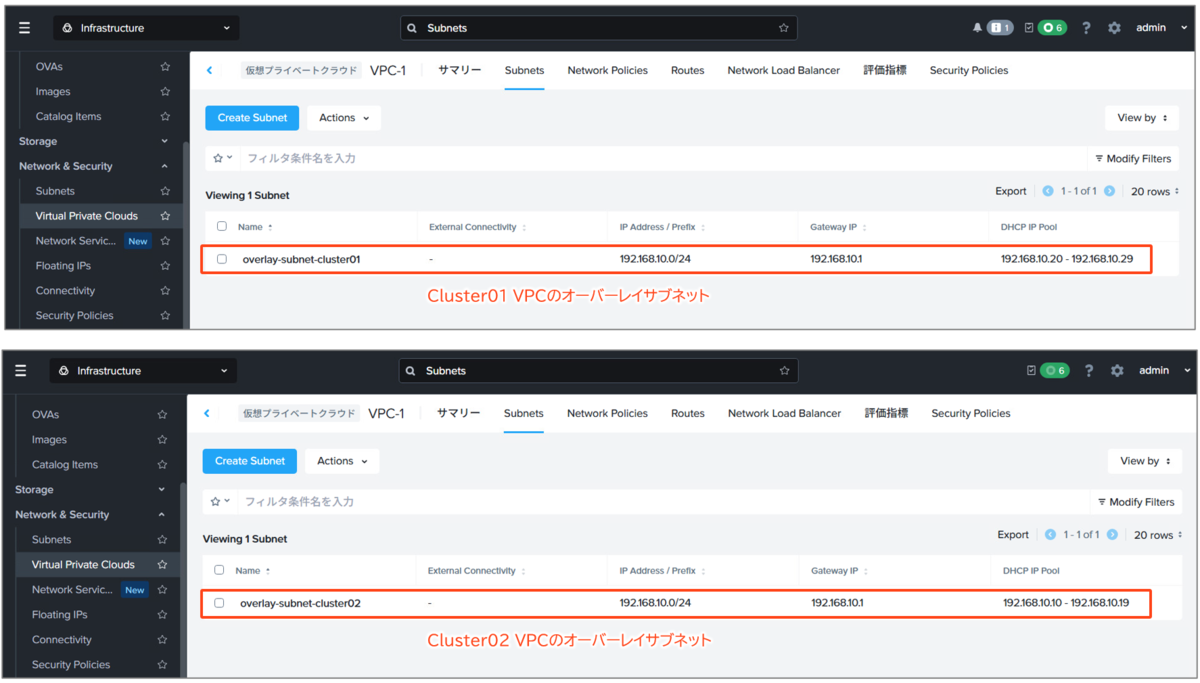Click the Subnets search field in bottom window
Screen dimensions: 1200x683
tap(599, 371)
